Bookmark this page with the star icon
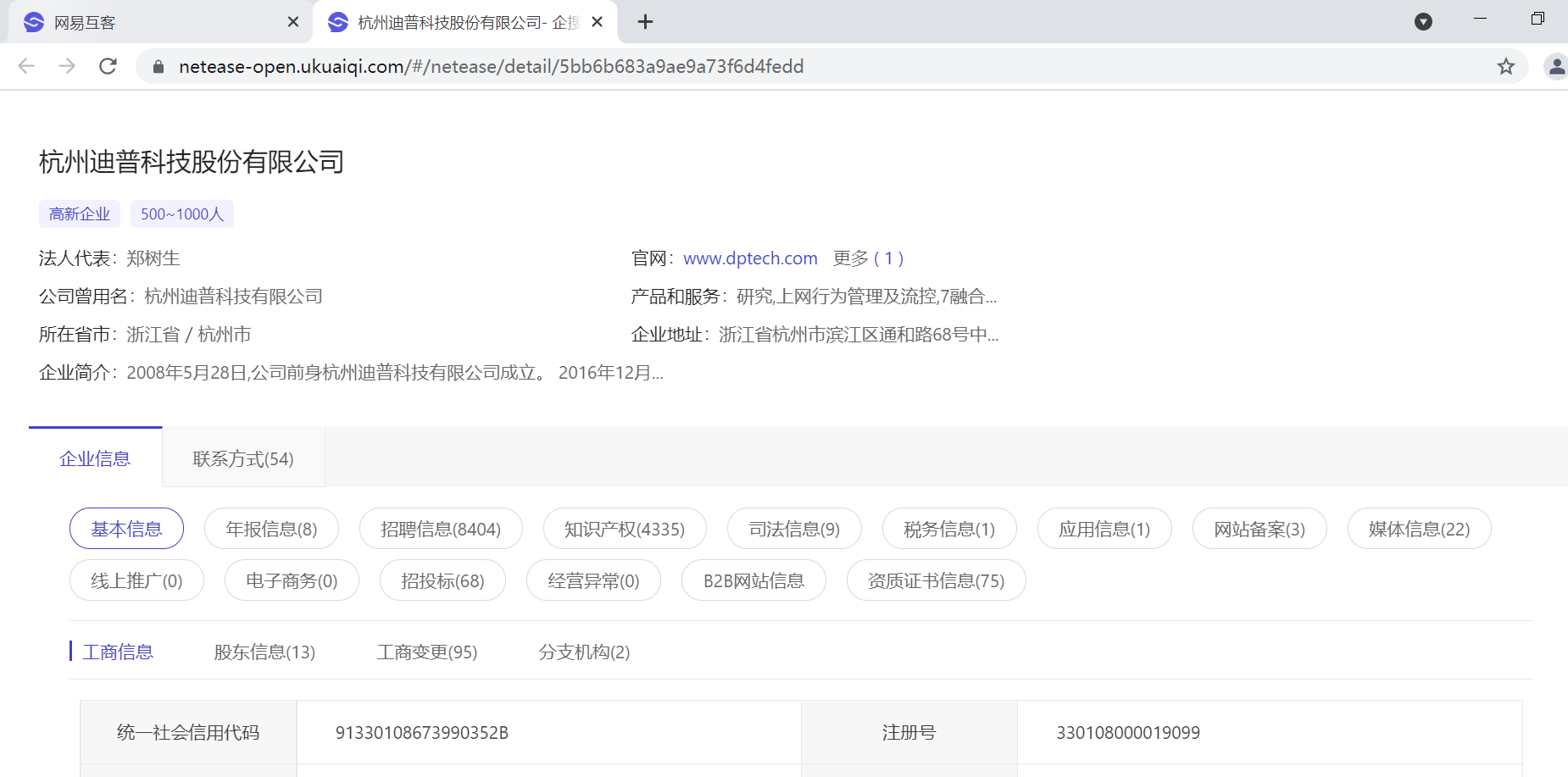 coord(1505,66)
